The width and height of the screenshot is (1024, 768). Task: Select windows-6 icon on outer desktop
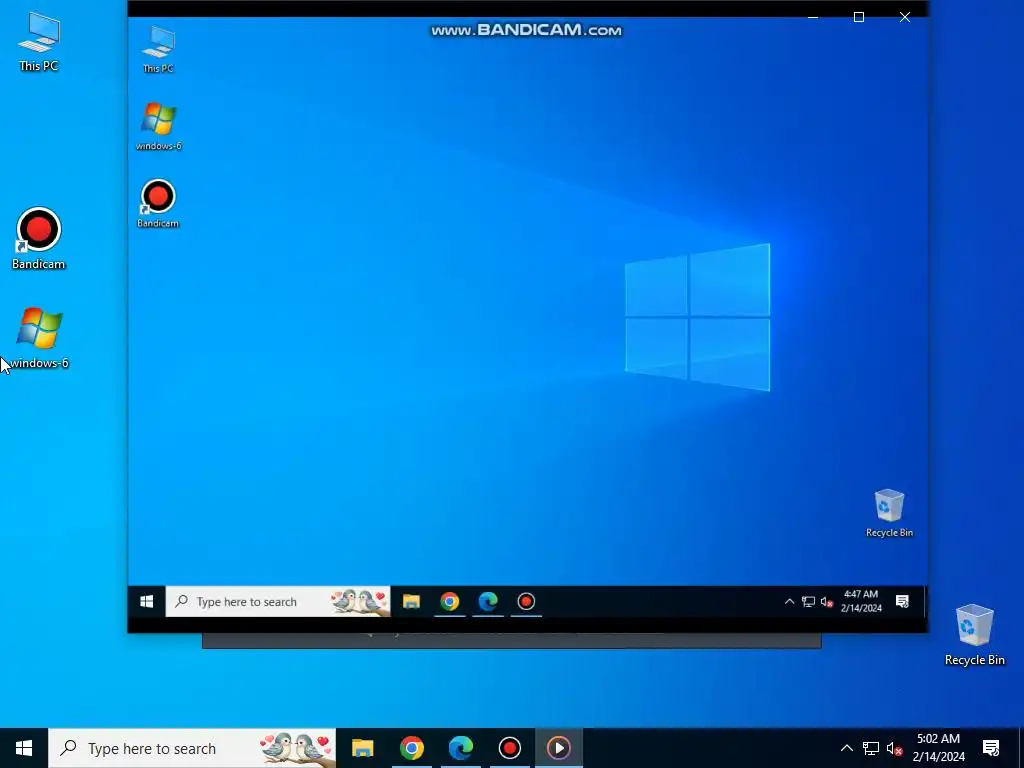pos(39,338)
